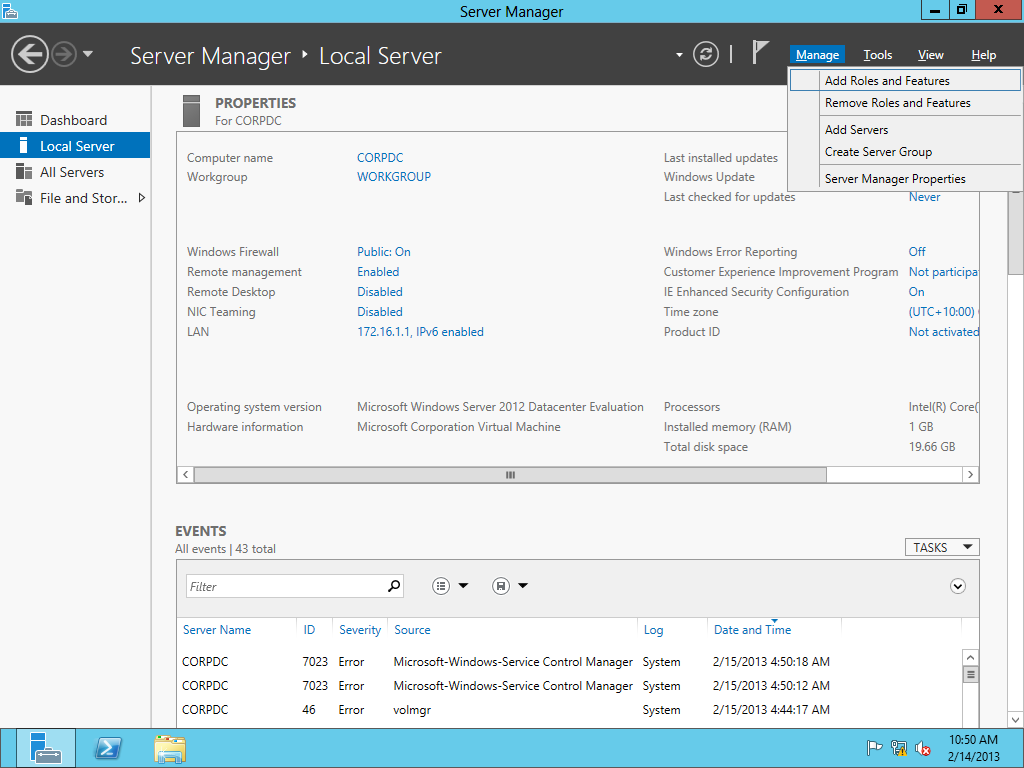
Task: Open the notifications flag icon
Action: [761, 53]
